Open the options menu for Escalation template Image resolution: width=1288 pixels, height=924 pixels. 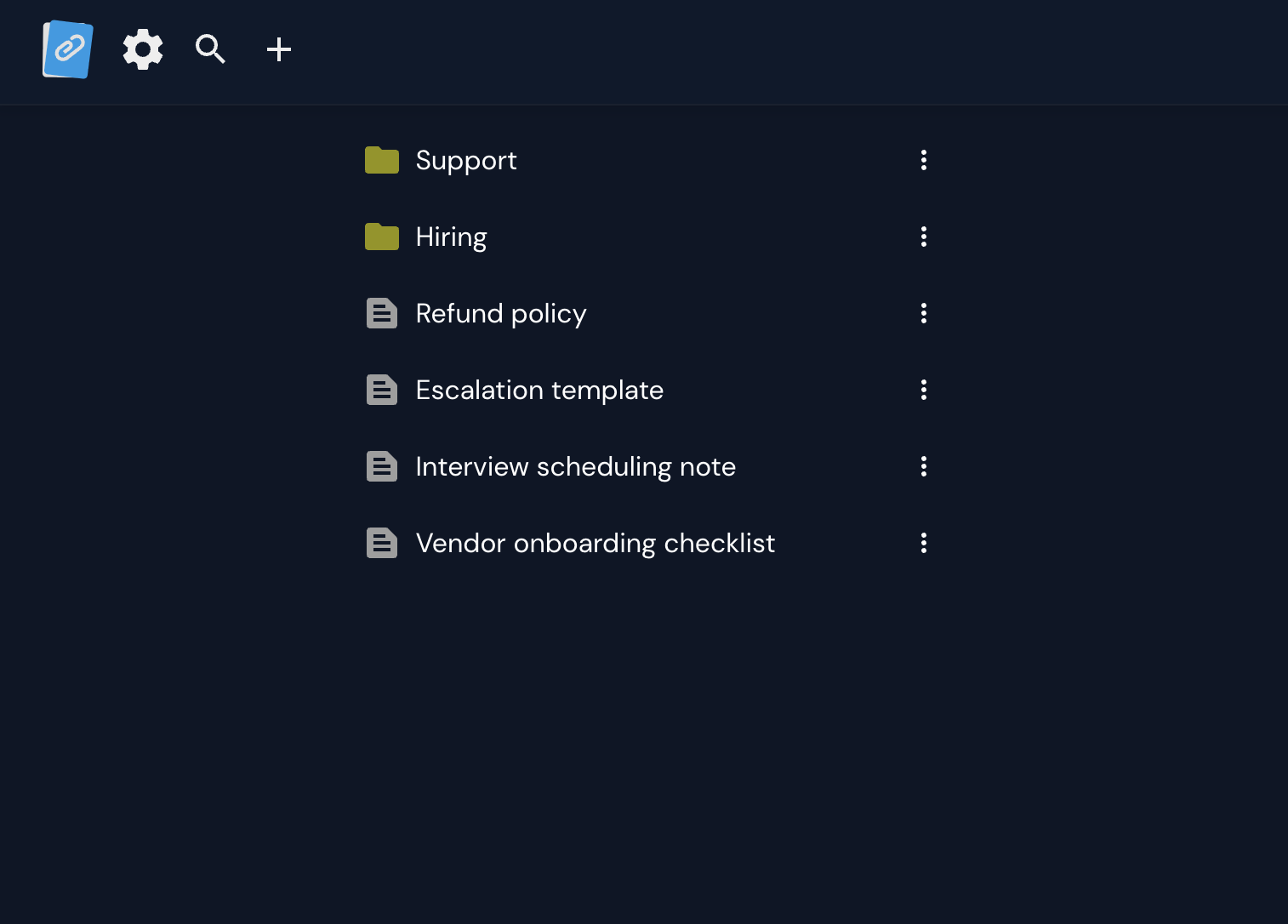(x=923, y=390)
